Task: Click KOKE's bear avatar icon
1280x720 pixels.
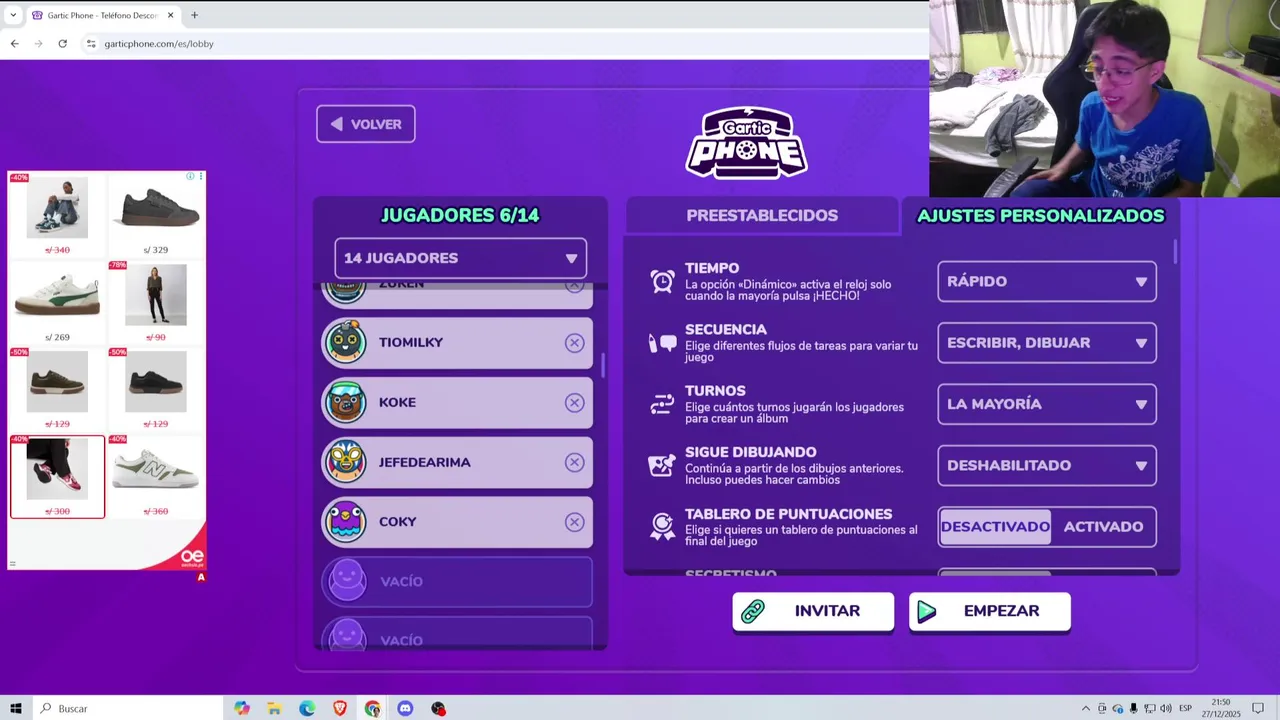Action: pos(345,402)
